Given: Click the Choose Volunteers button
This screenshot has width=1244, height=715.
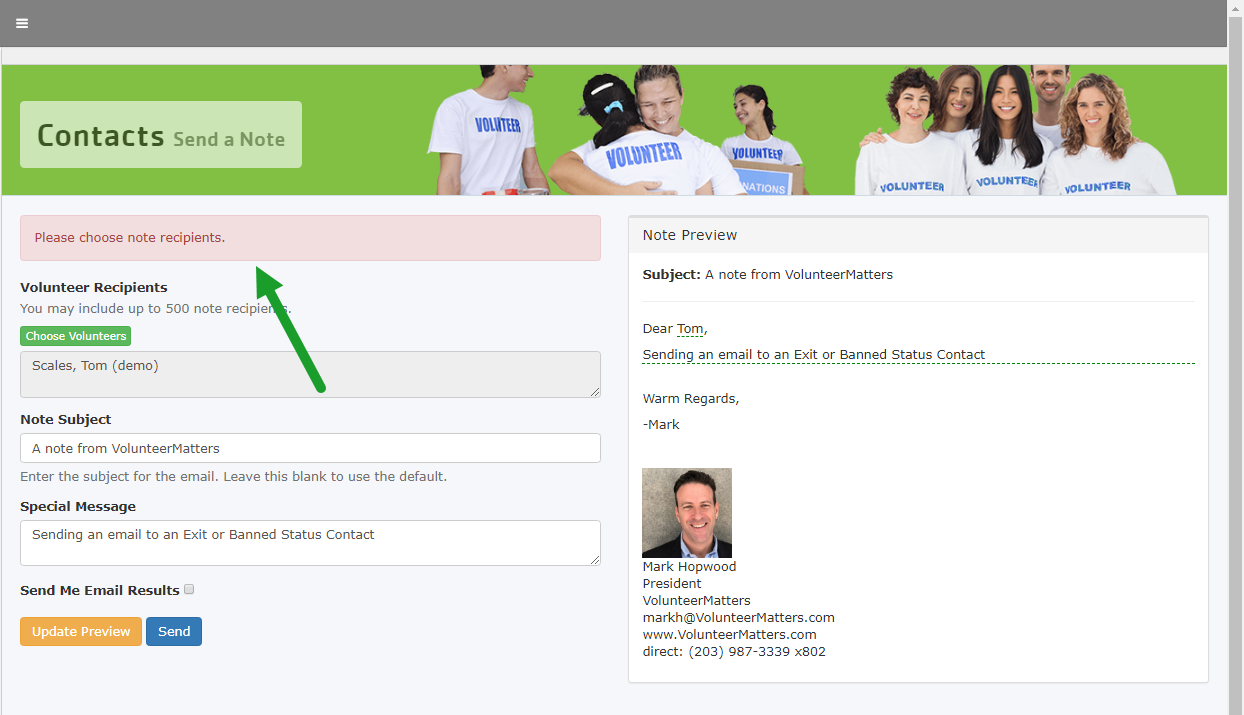Looking at the screenshot, I should tap(75, 336).
